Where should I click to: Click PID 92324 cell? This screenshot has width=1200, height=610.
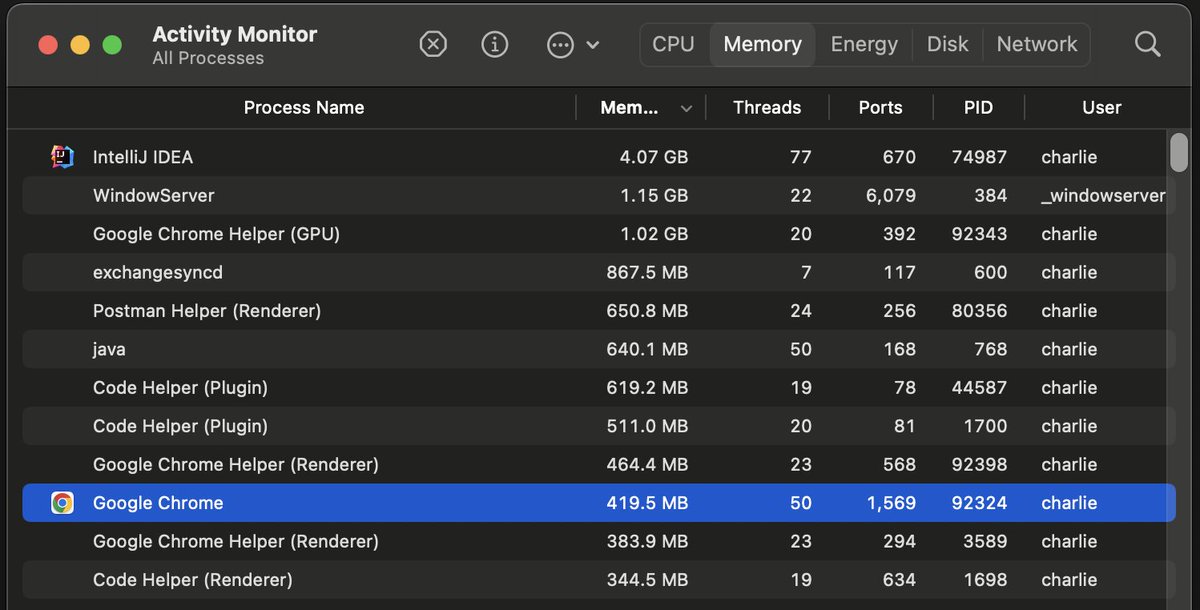pos(979,503)
